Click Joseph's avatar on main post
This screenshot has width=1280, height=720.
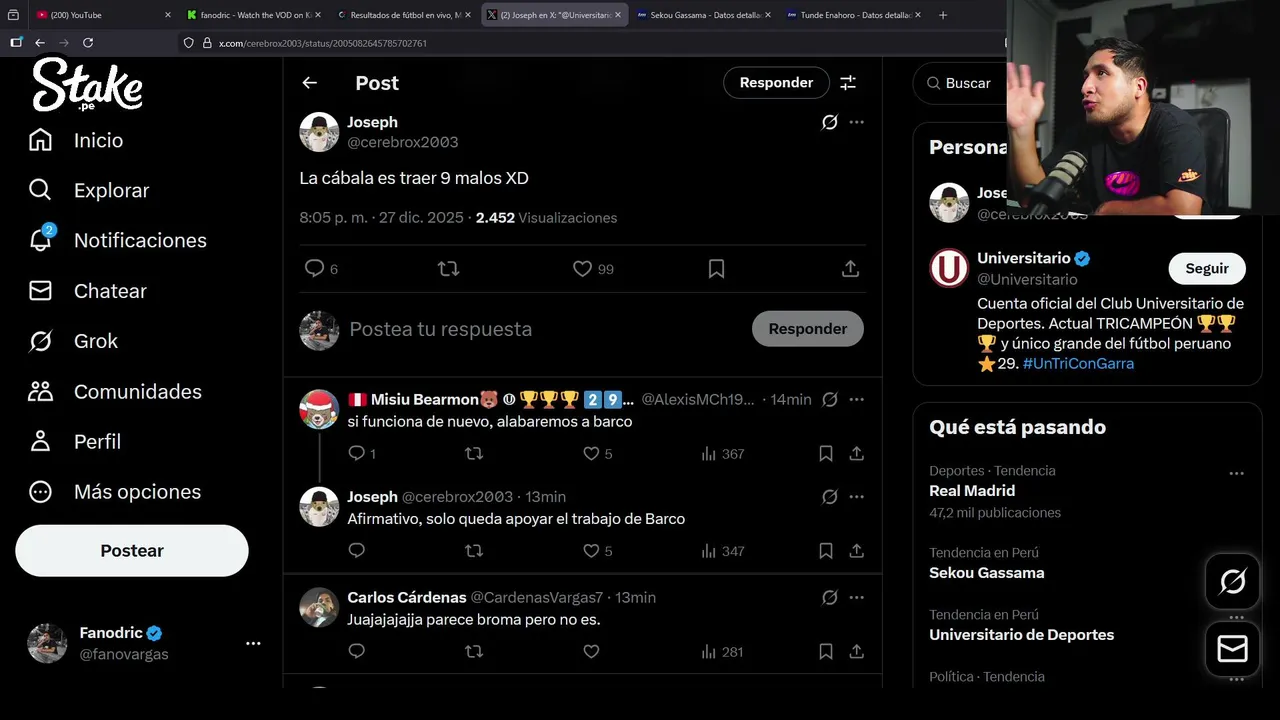pyautogui.click(x=319, y=132)
